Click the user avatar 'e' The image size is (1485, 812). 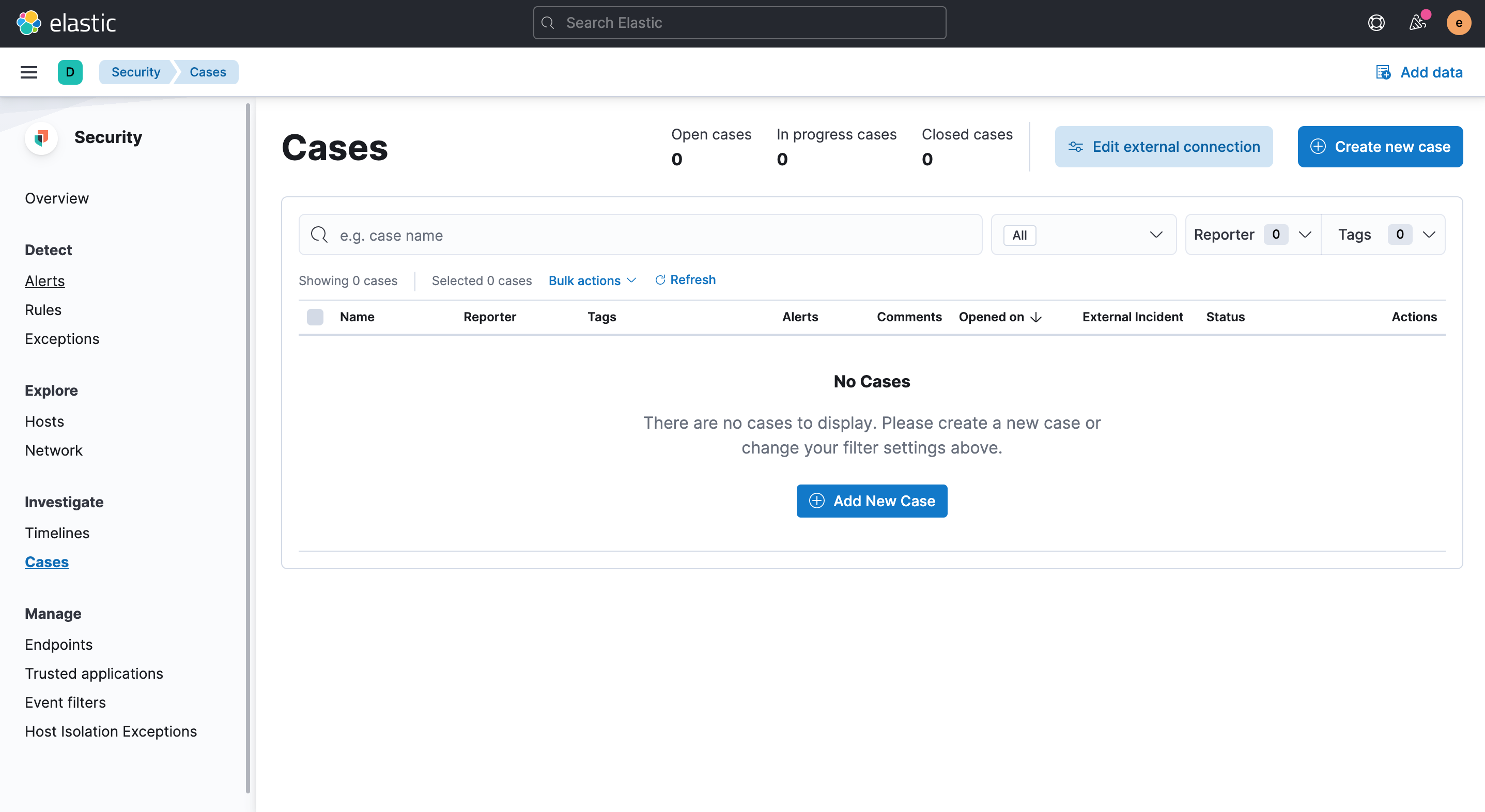pyautogui.click(x=1459, y=23)
